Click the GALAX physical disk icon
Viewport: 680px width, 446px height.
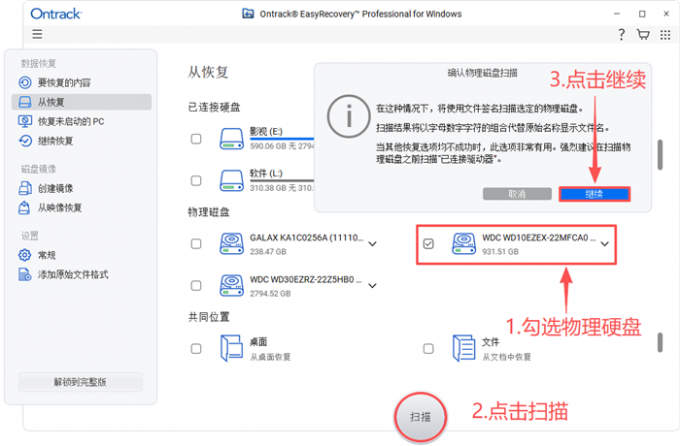[232, 244]
